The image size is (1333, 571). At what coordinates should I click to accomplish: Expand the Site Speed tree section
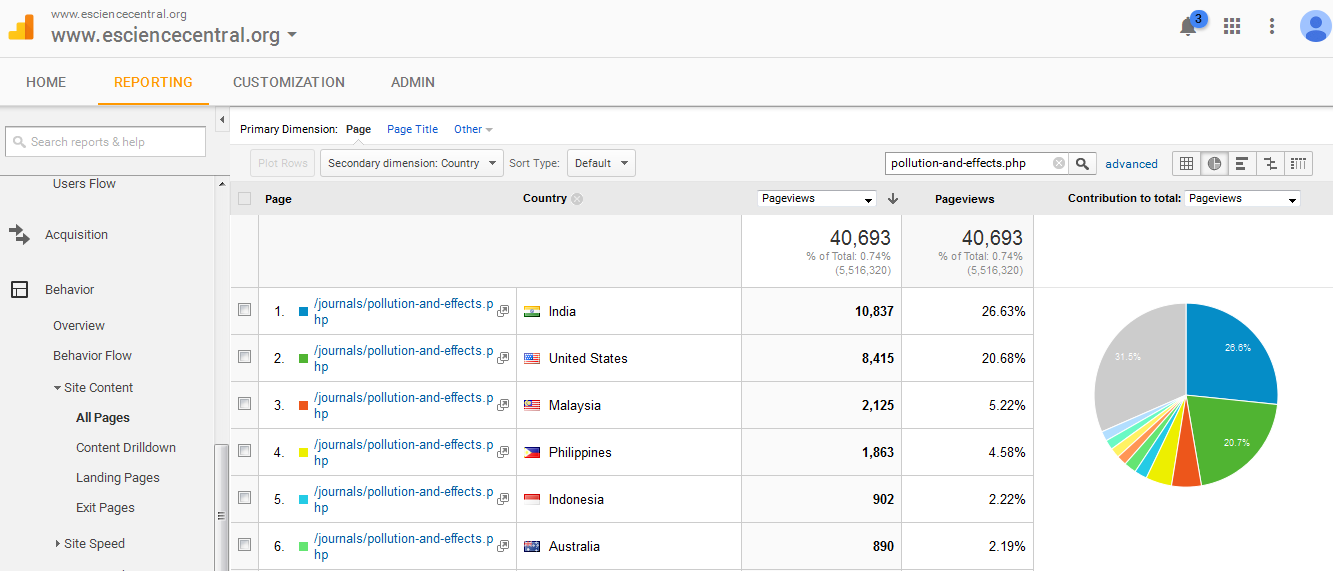click(x=57, y=544)
